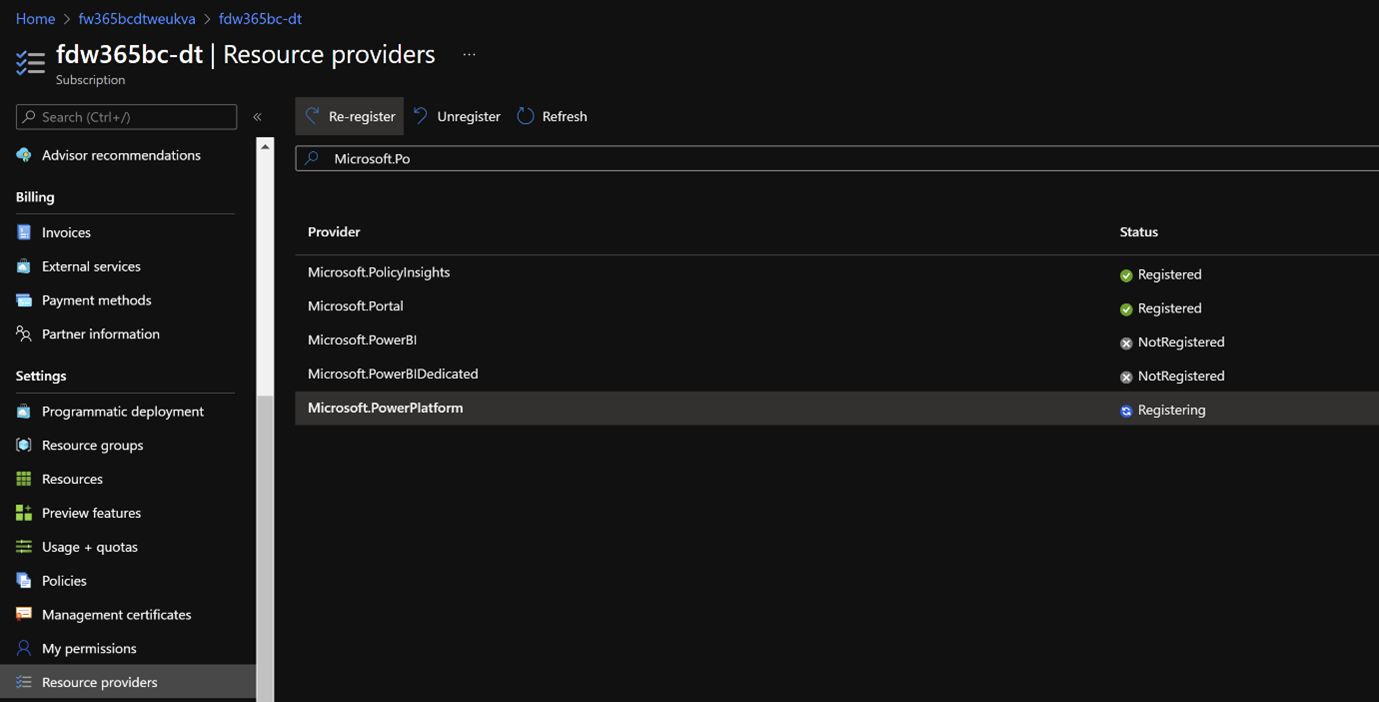
Task: Refresh the resource providers list
Action: pyautogui.click(x=552, y=116)
